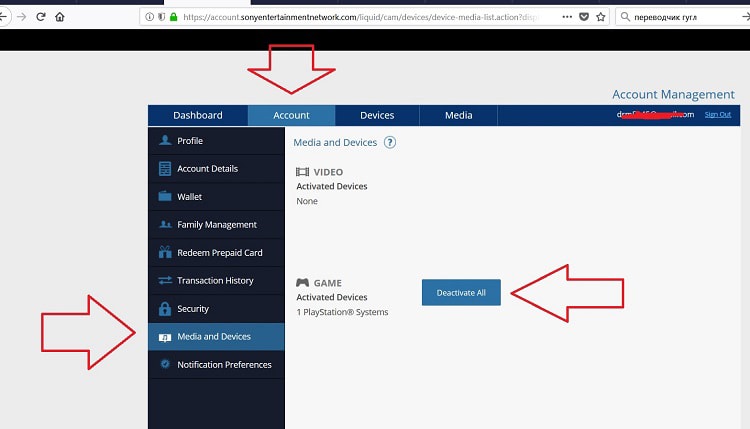750x429 pixels.
Task: Click the Notification Preferences gear icon
Action: coord(165,364)
